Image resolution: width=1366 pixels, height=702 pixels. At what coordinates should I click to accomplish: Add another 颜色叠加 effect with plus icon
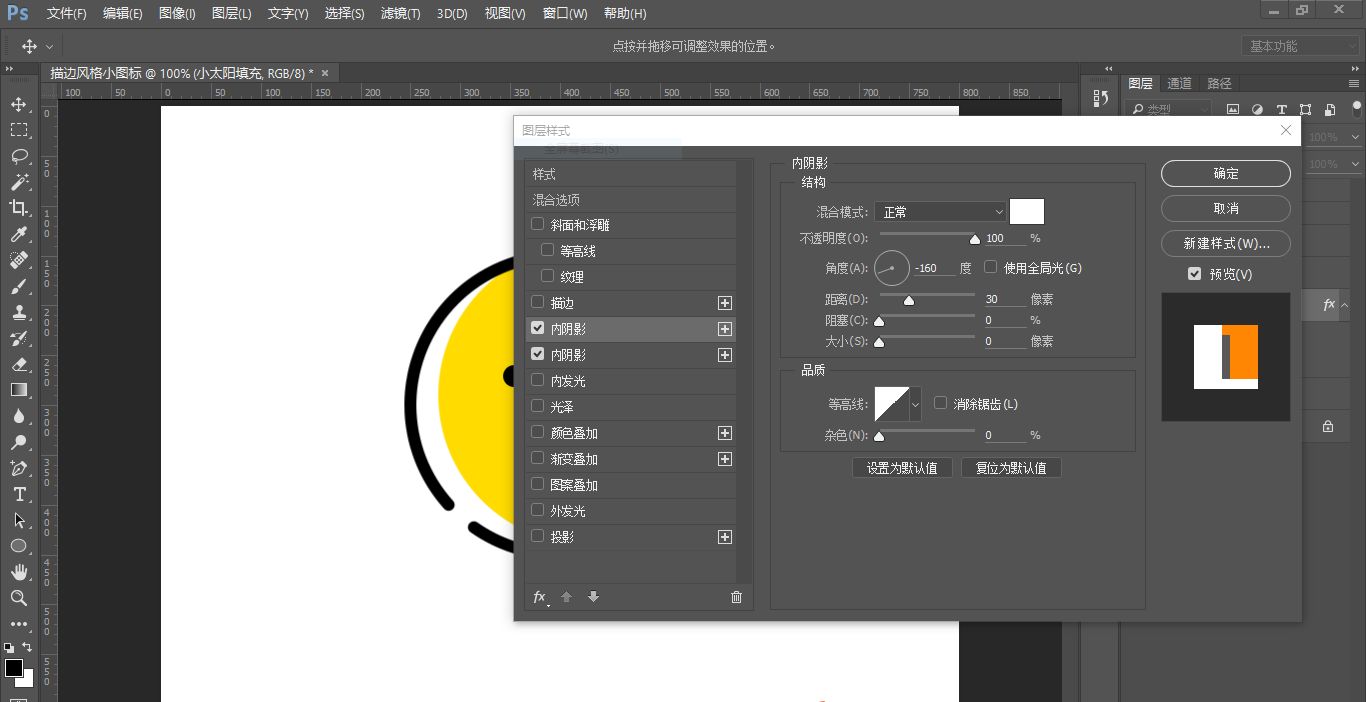(x=725, y=433)
